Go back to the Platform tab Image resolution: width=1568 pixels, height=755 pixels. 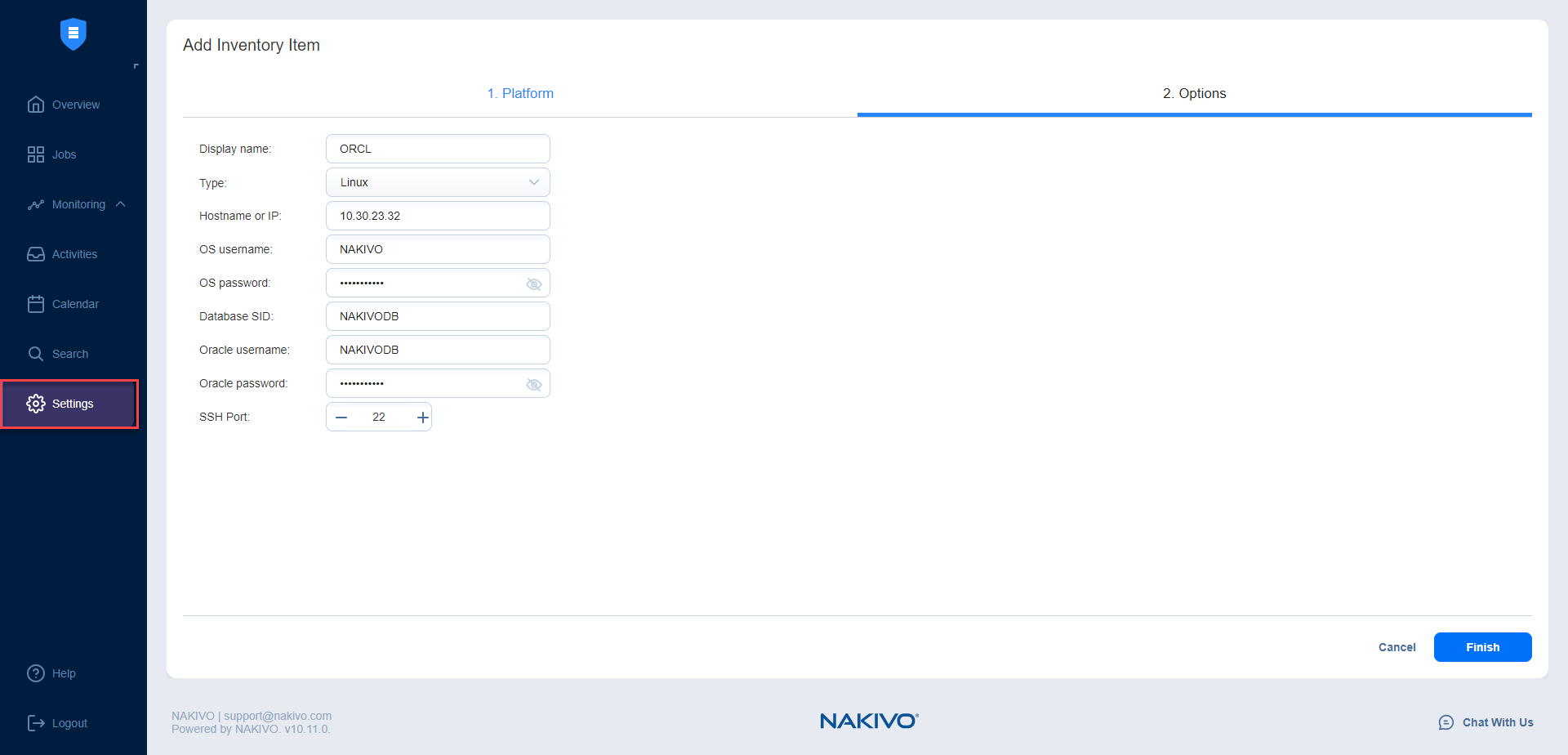coord(520,93)
